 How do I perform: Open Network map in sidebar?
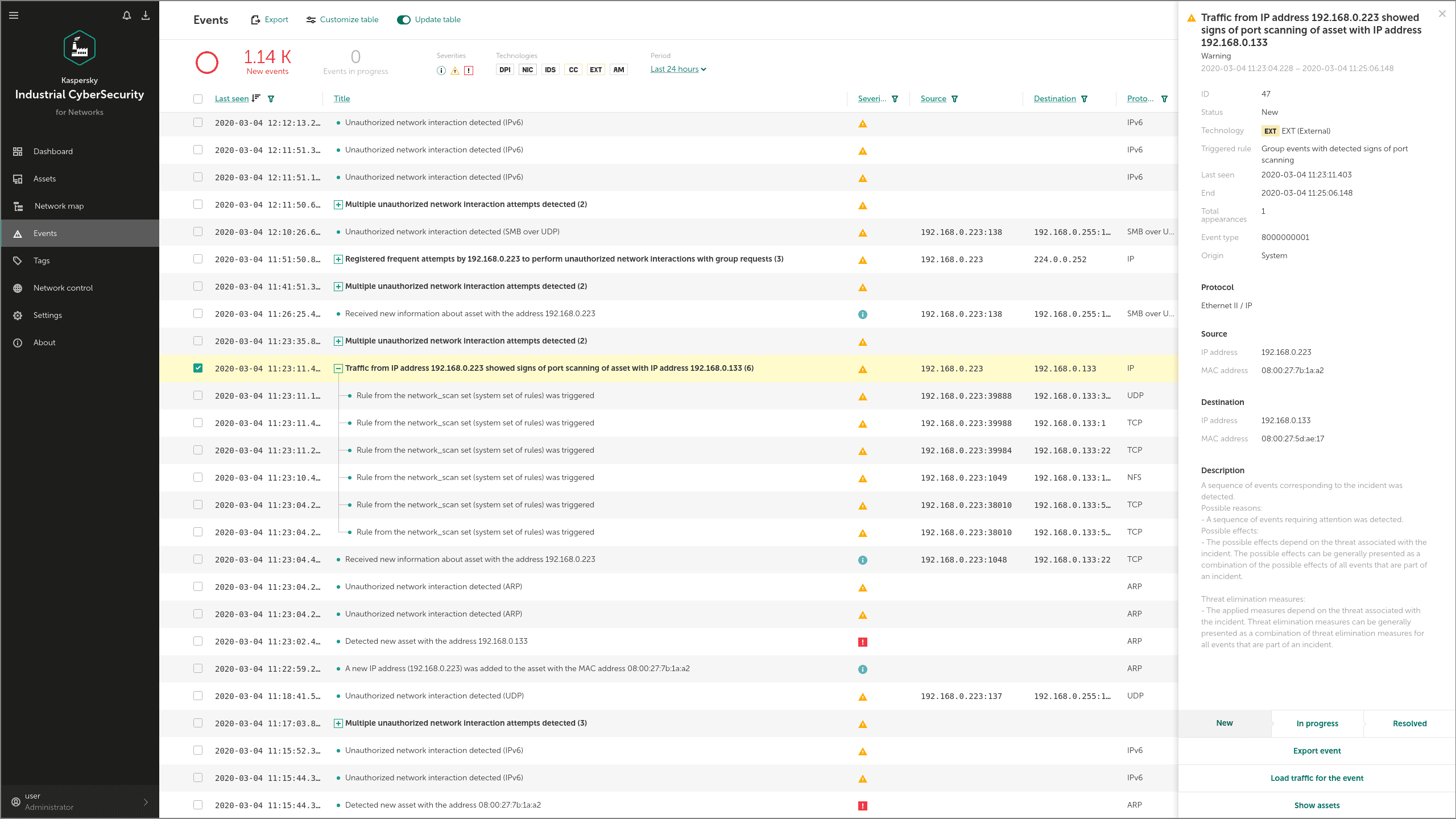[x=59, y=206]
